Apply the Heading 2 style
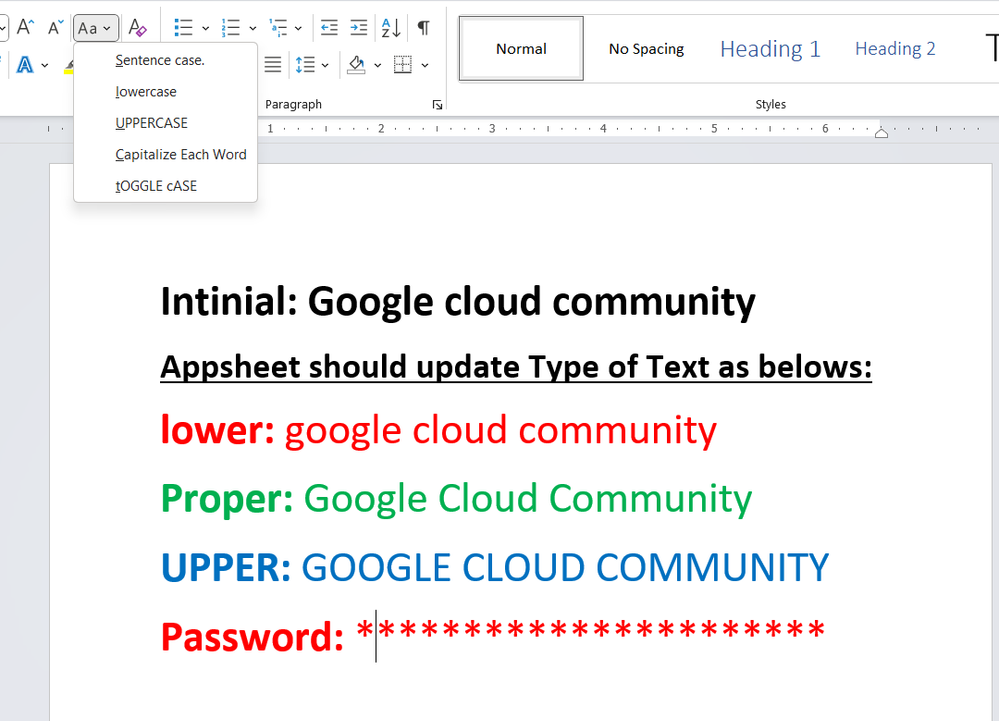This screenshot has width=999, height=721. (x=895, y=48)
